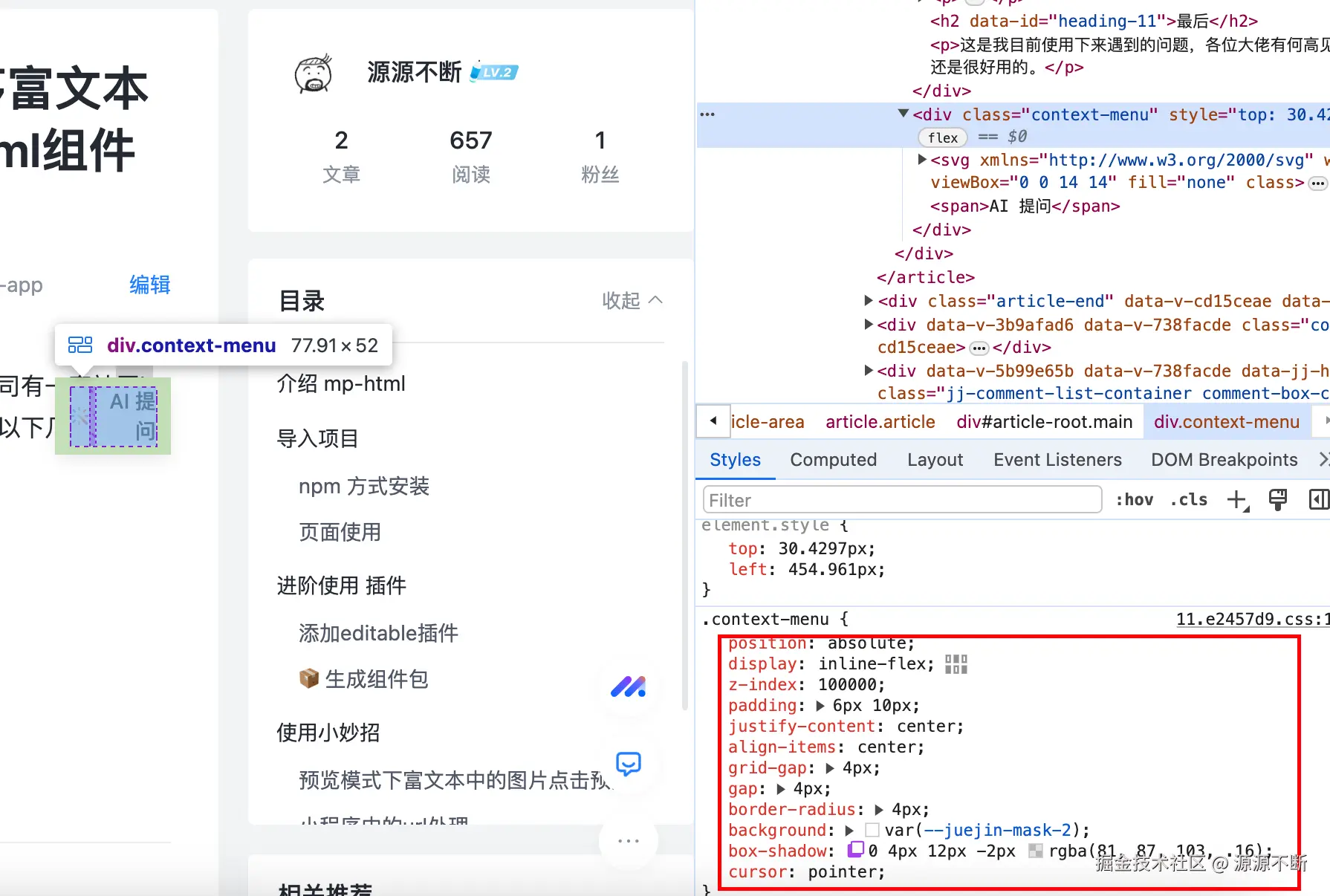The image size is (1330, 896).
Task: Click the box-shadow rgba color swatch
Action: click(1036, 851)
